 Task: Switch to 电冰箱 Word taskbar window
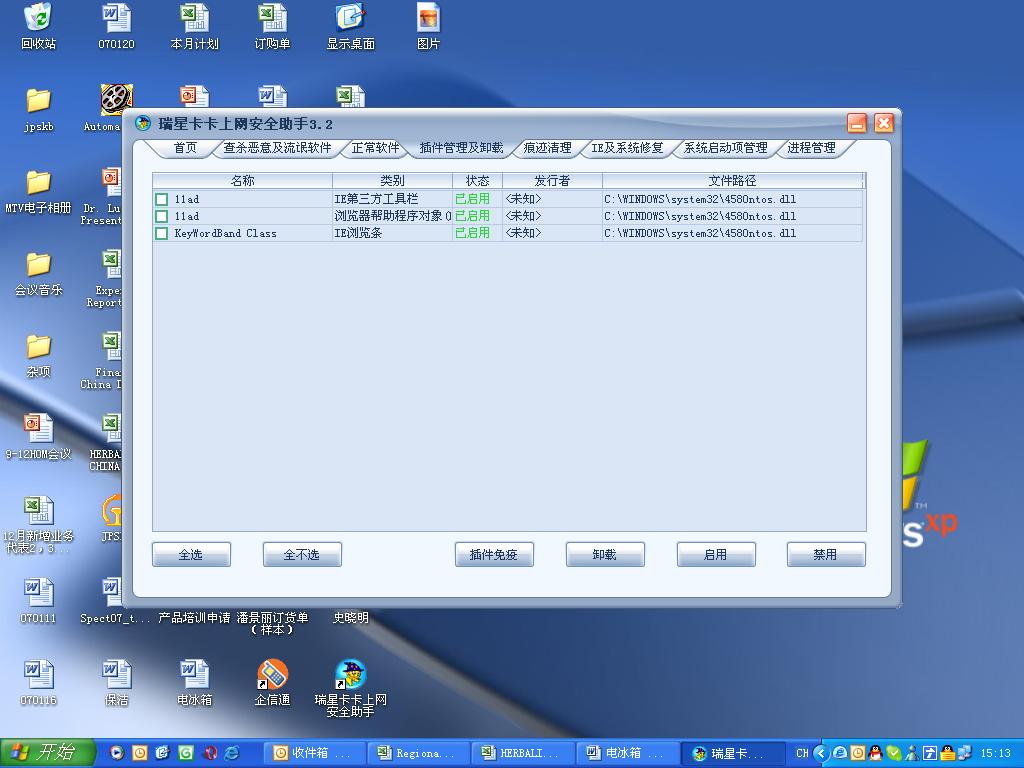pos(628,753)
